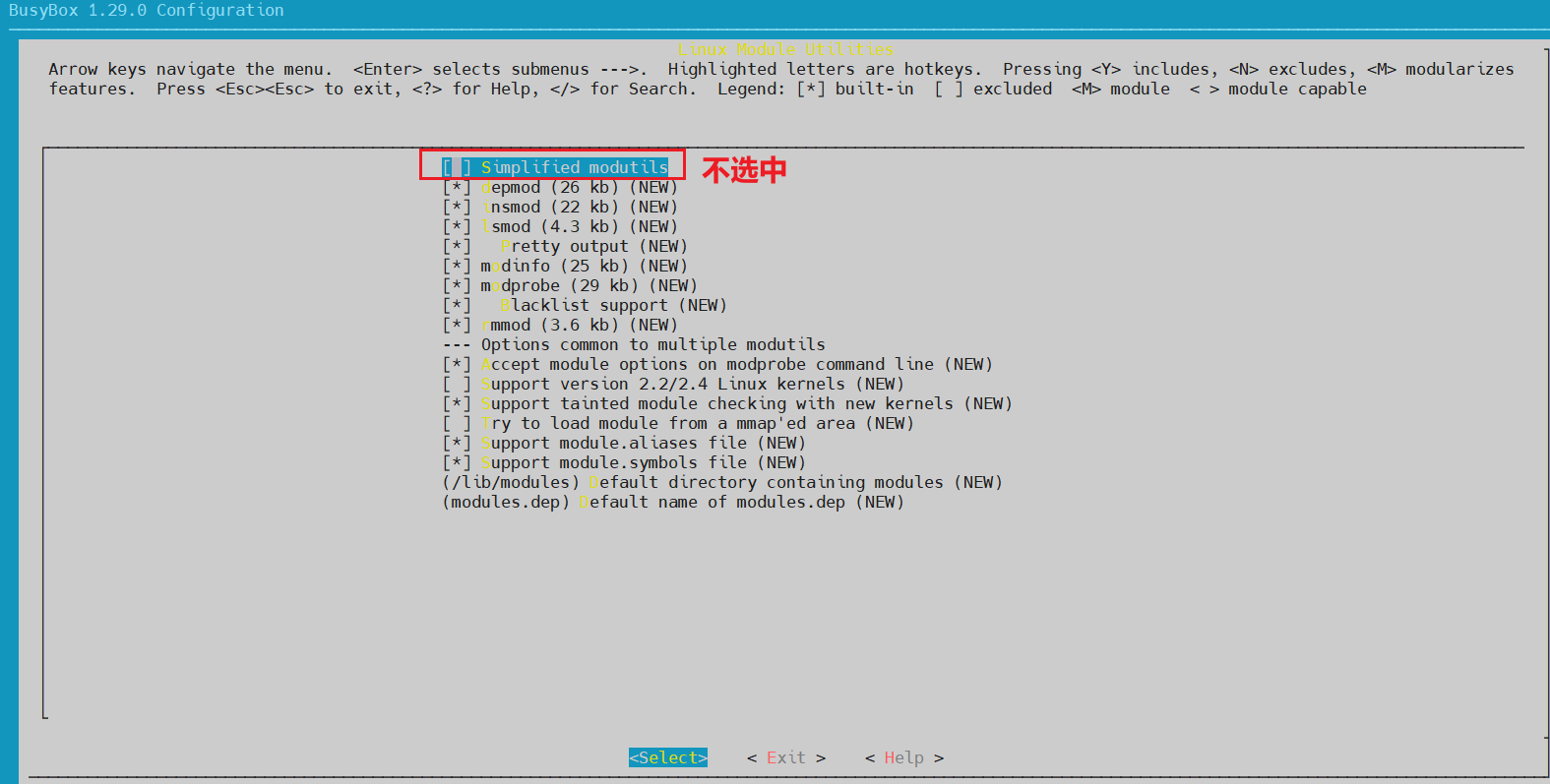Screen dimensions: 1550x784
Task: Click the 'BusyBox 1.29.0 Configuration' title text
Action: pyautogui.click(x=146, y=10)
